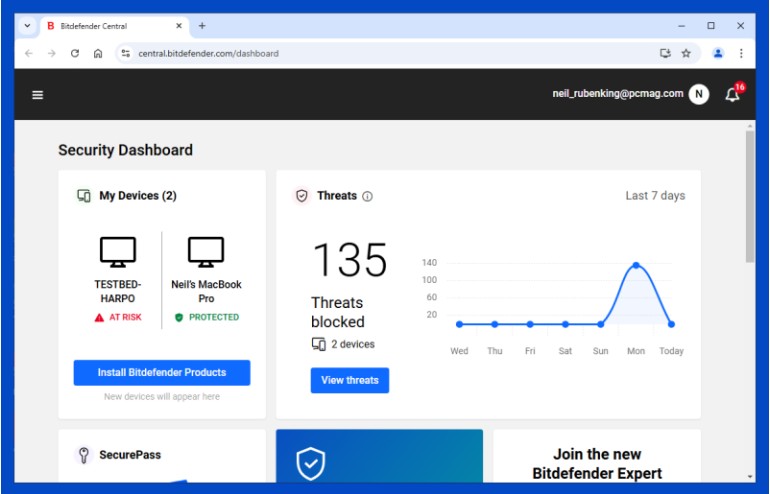This screenshot has height=494, width=770.
Task: Click the install app icon in the address bar
Action: 665,53
